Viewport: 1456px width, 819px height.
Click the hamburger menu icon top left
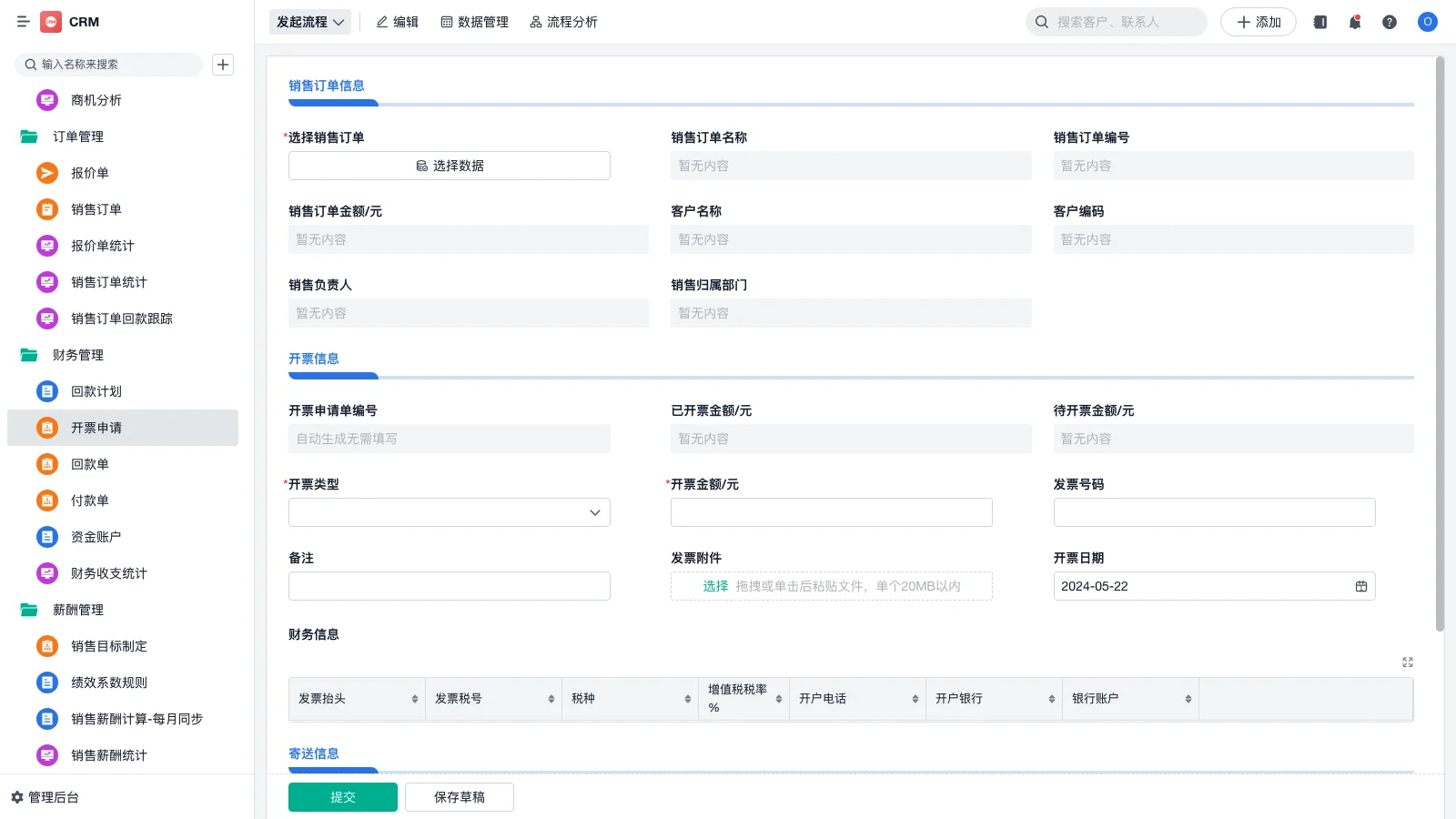point(24,22)
